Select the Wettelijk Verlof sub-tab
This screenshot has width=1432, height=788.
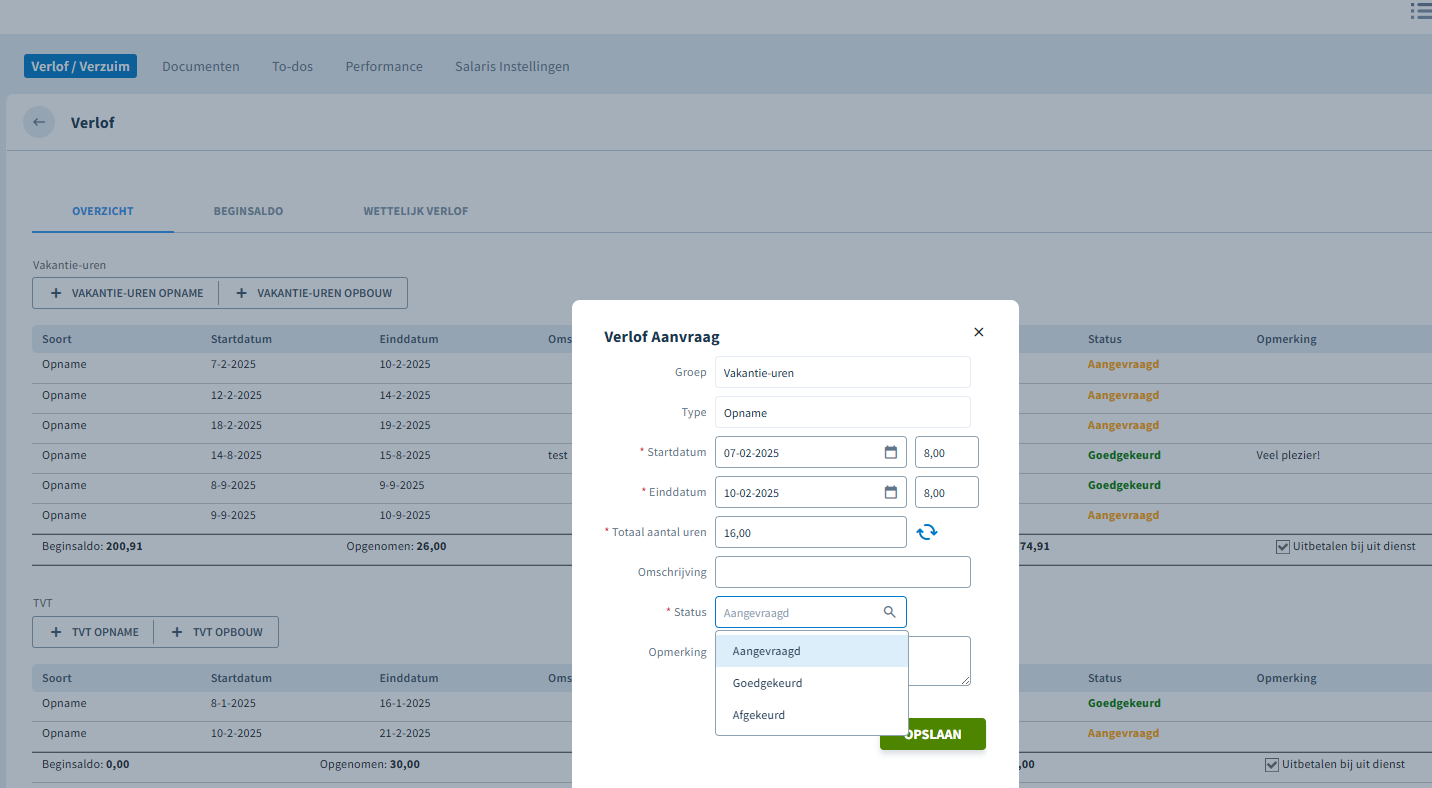point(416,211)
